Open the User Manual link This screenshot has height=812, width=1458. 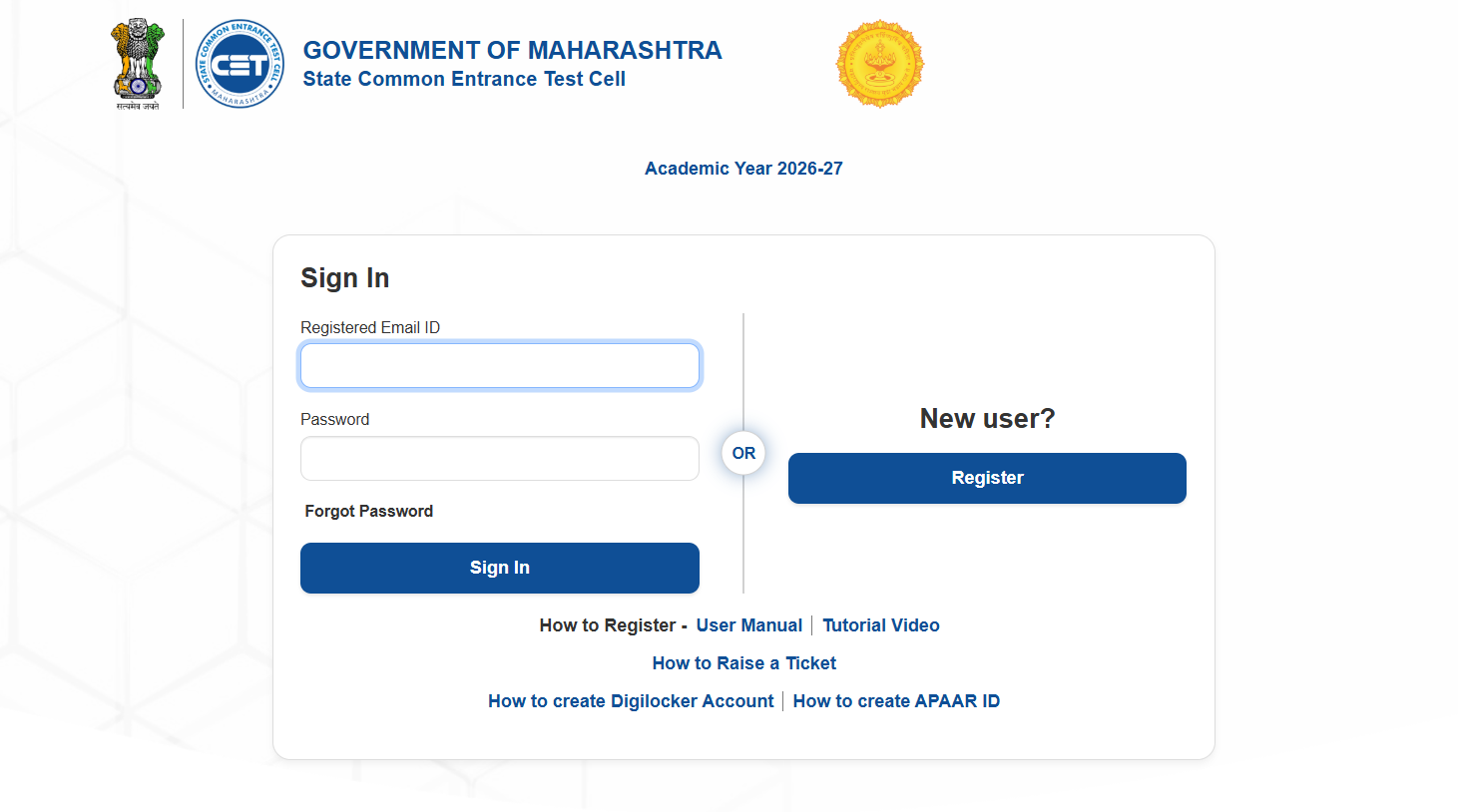coord(748,625)
